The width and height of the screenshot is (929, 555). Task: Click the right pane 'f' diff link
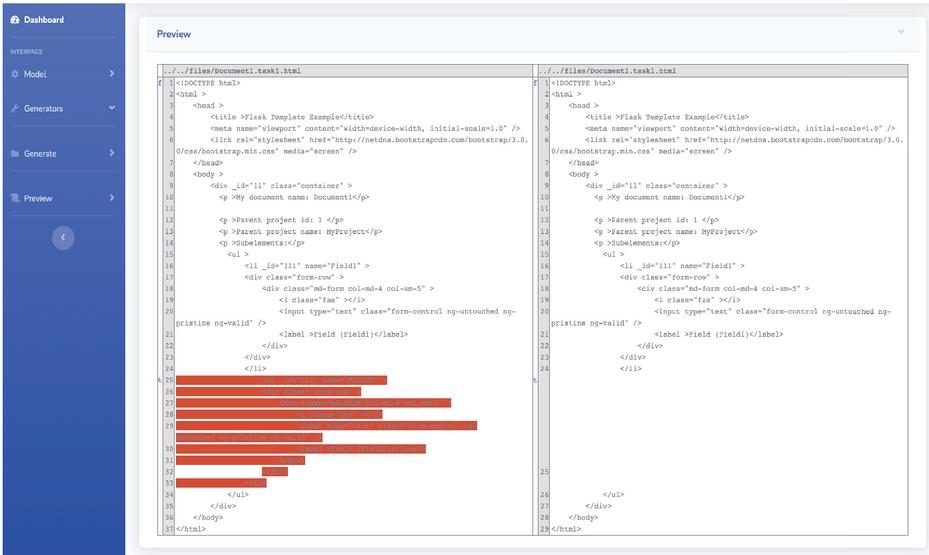(x=537, y=83)
